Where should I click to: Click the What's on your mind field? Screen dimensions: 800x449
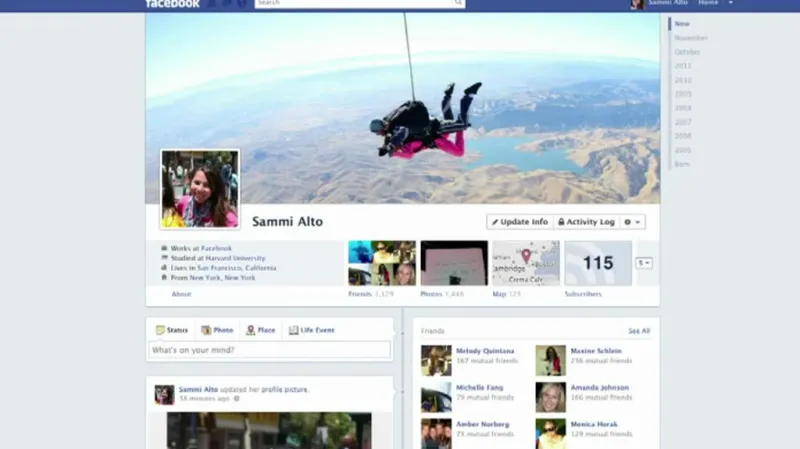click(x=269, y=350)
